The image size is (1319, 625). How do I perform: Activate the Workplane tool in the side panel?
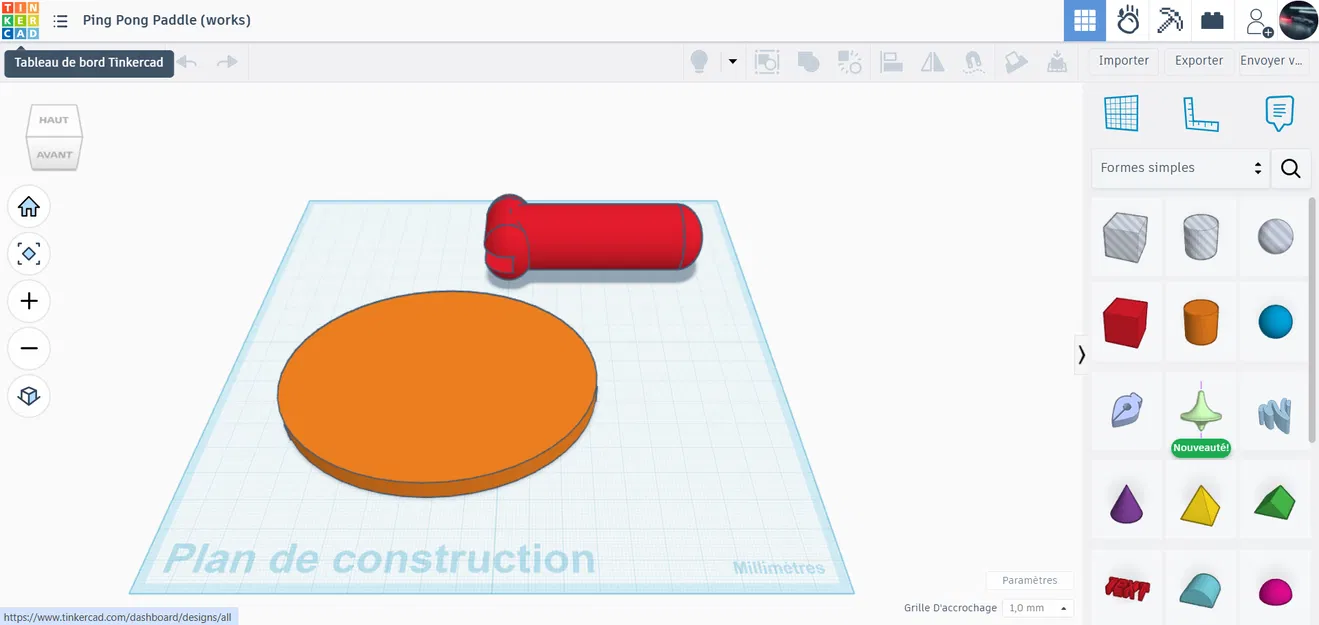1121,113
